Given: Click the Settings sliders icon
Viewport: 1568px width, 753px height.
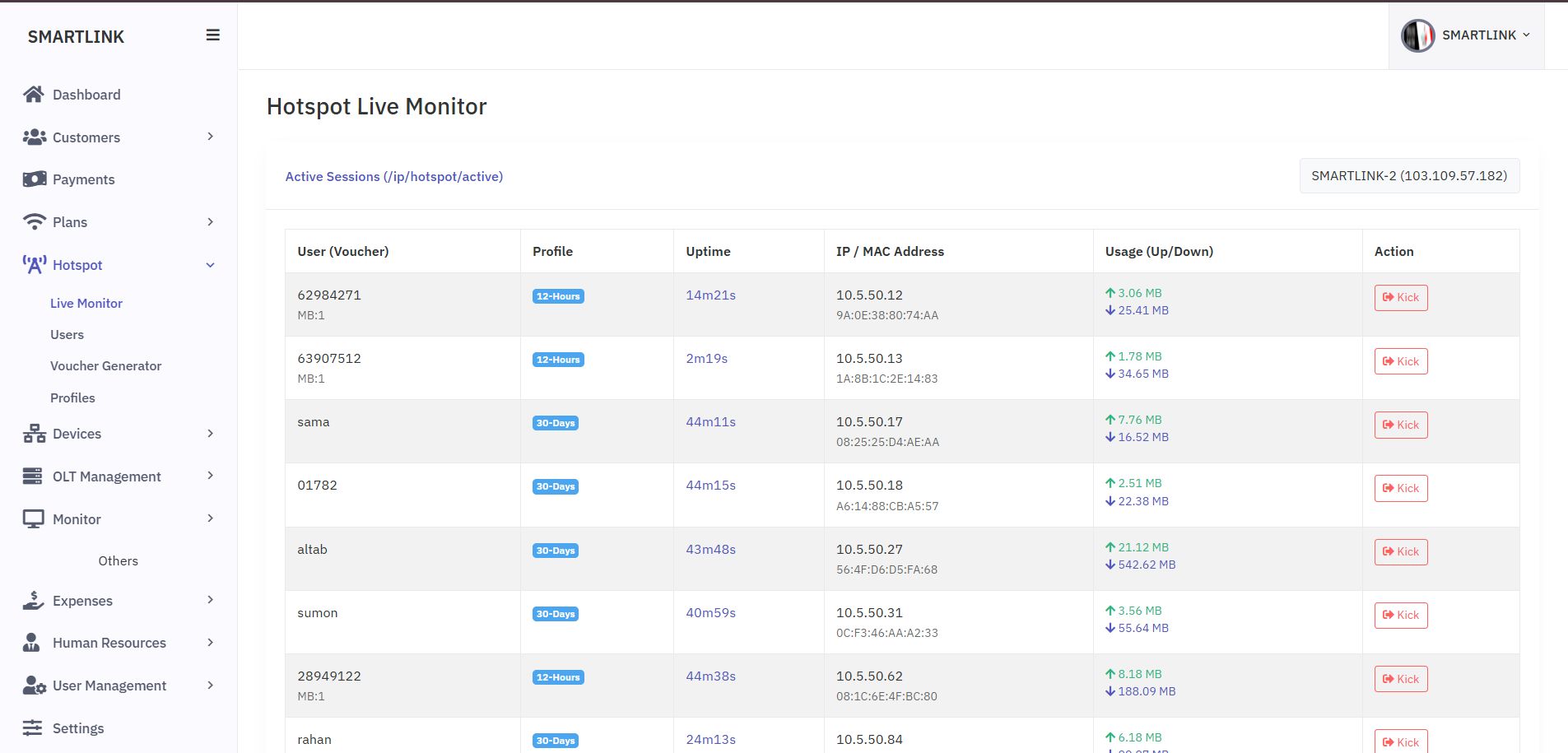Looking at the screenshot, I should (x=32, y=728).
